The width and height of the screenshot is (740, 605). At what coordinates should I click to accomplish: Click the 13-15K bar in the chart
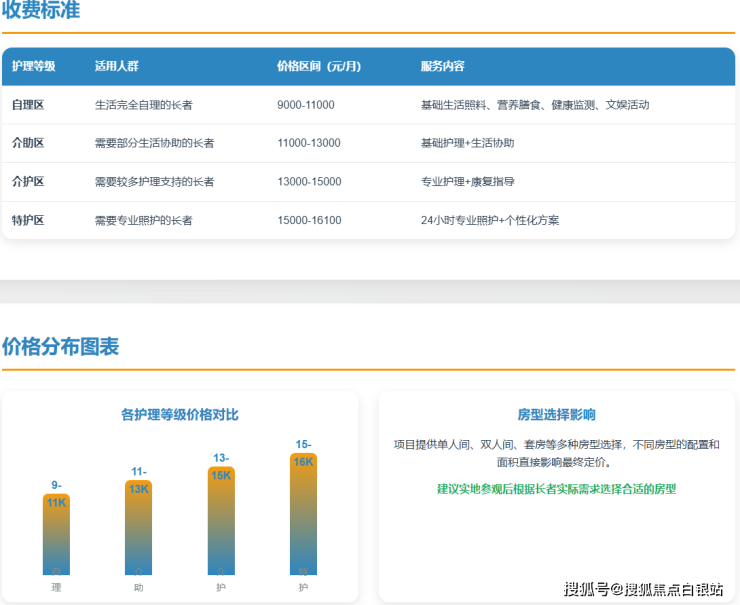coord(221,520)
